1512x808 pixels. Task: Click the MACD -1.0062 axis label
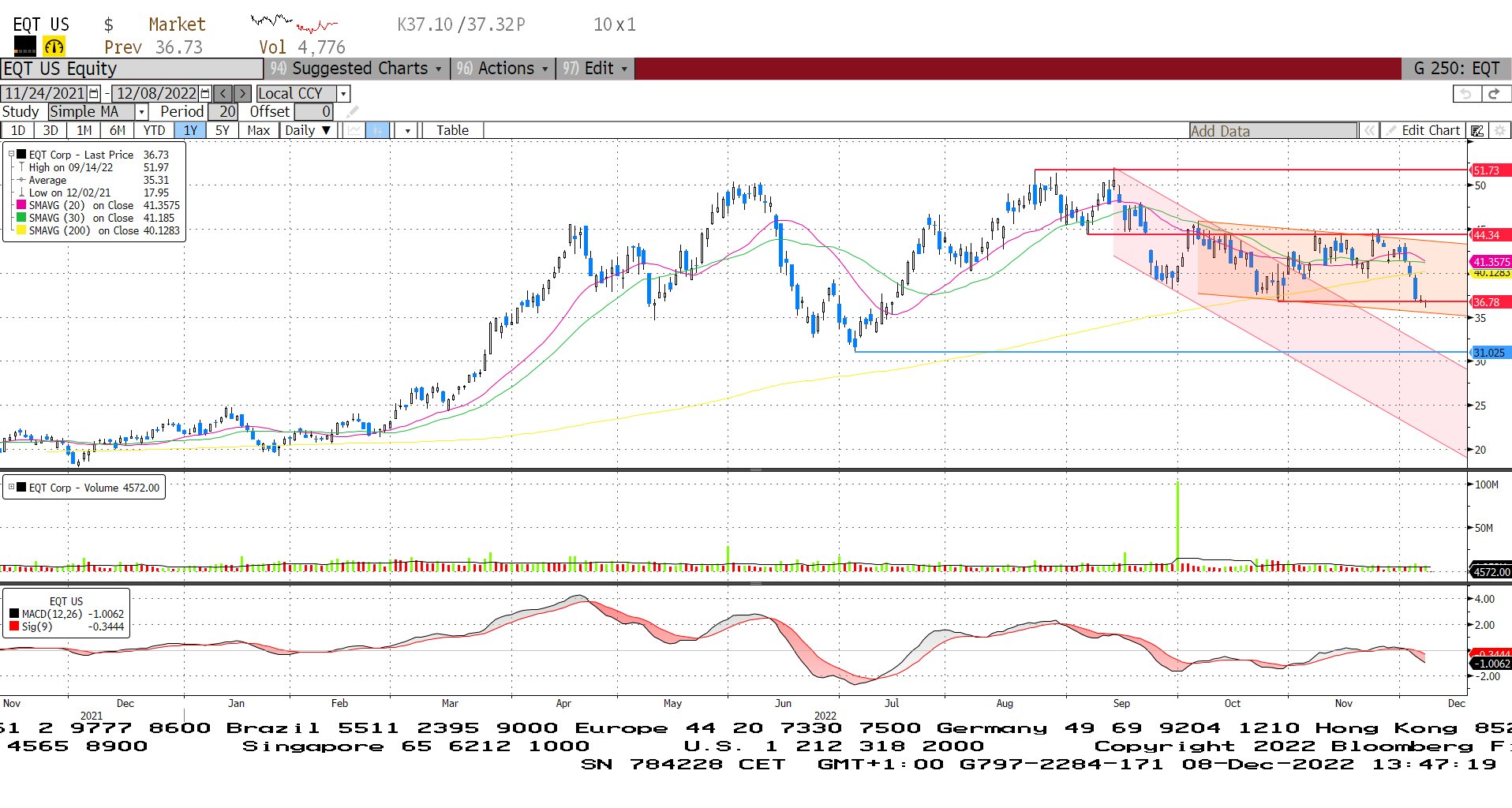1491,664
